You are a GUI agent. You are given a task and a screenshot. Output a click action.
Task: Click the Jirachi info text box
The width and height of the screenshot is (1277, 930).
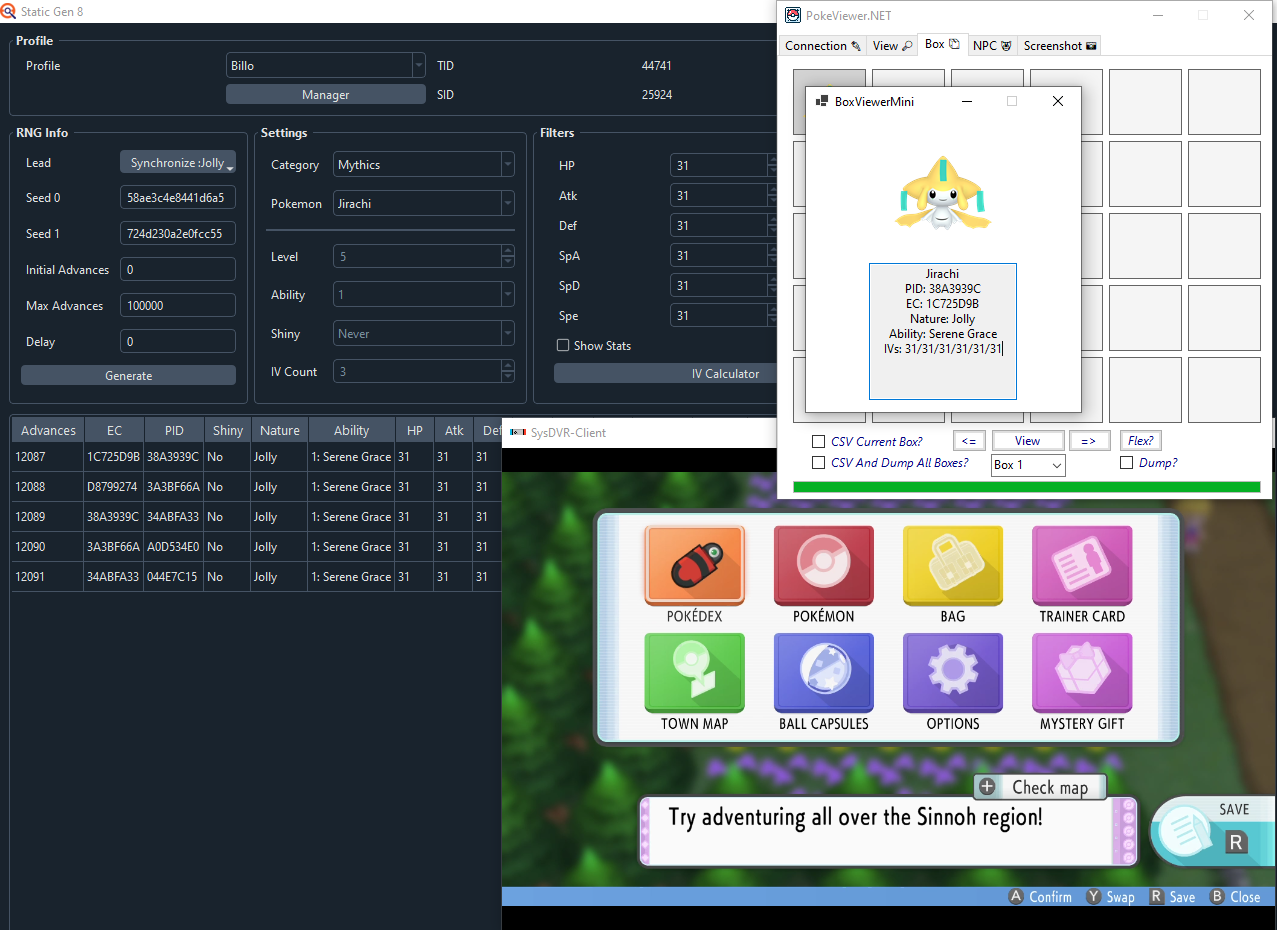click(x=943, y=331)
